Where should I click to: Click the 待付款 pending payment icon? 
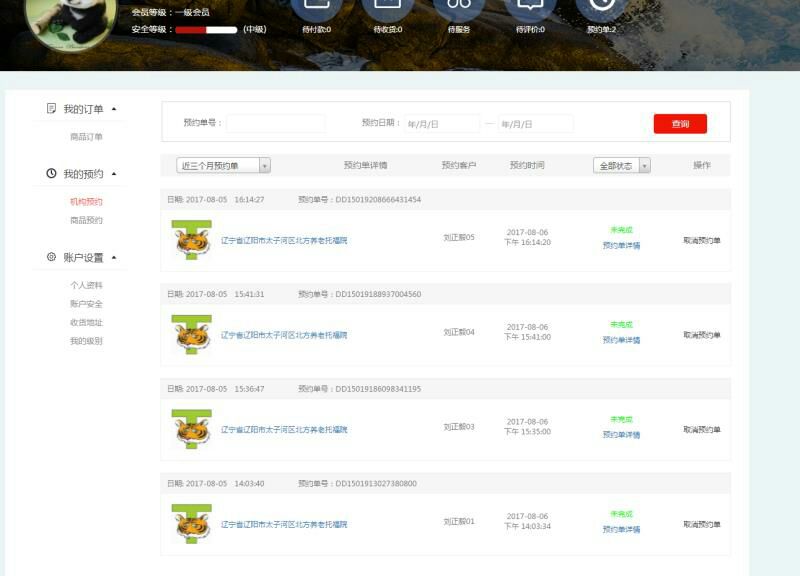316,8
